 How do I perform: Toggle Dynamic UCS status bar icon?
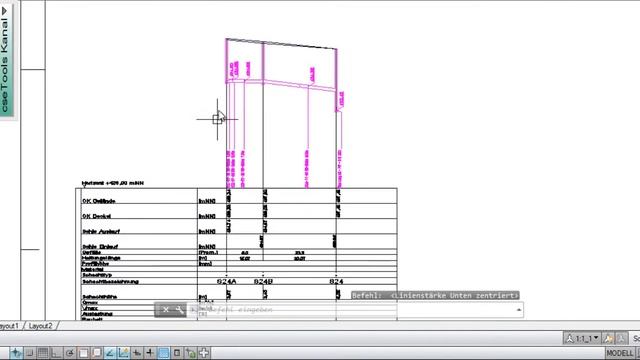tap(123, 353)
